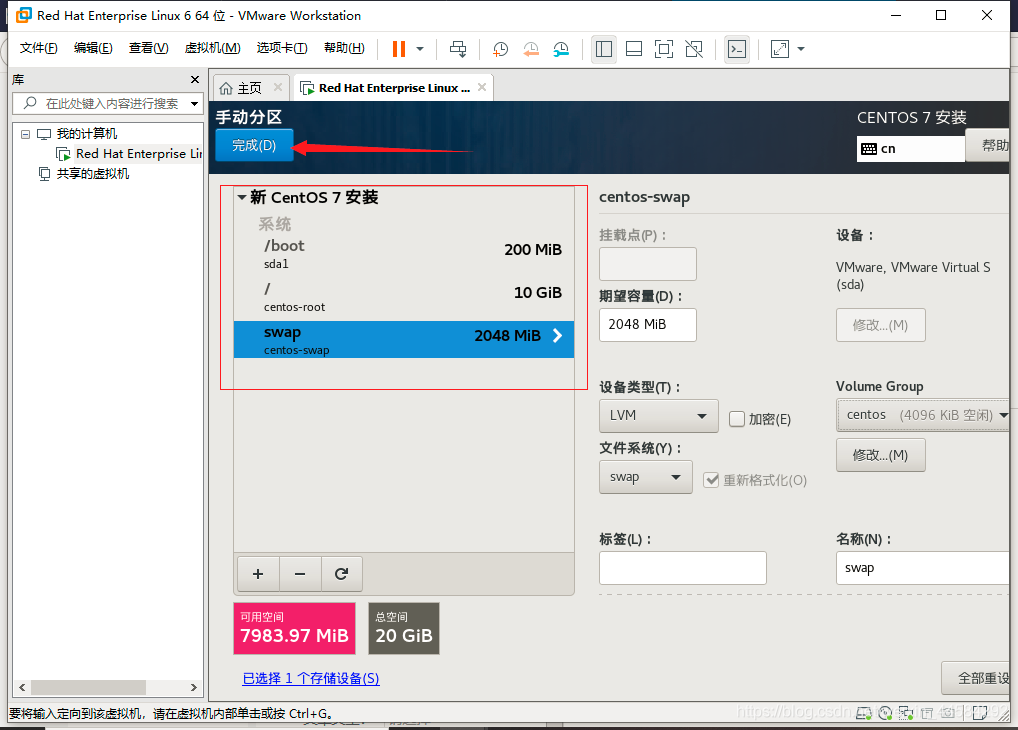Click the library search field
Image resolution: width=1018 pixels, height=730 pixels.
coord(107,103)
